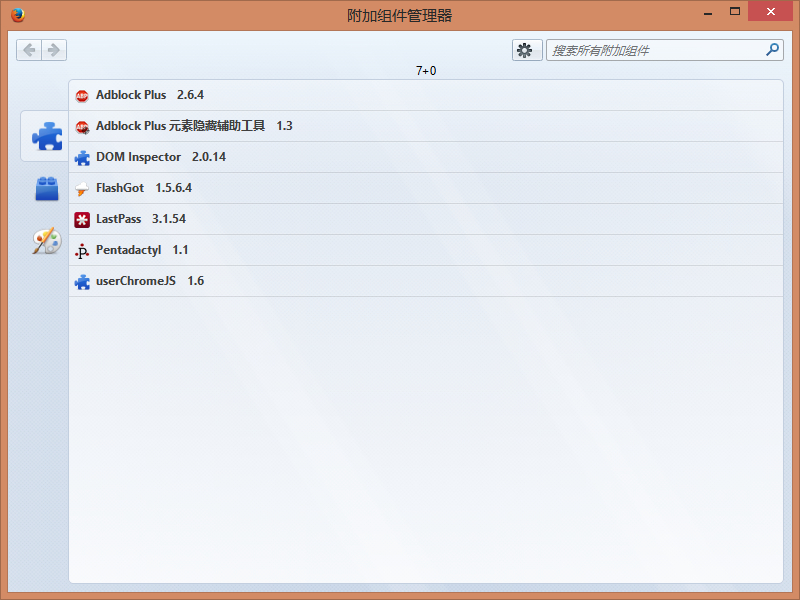Select the Plugins lego block category
Screen dimensions: 800x600
(x=47, y=188)
